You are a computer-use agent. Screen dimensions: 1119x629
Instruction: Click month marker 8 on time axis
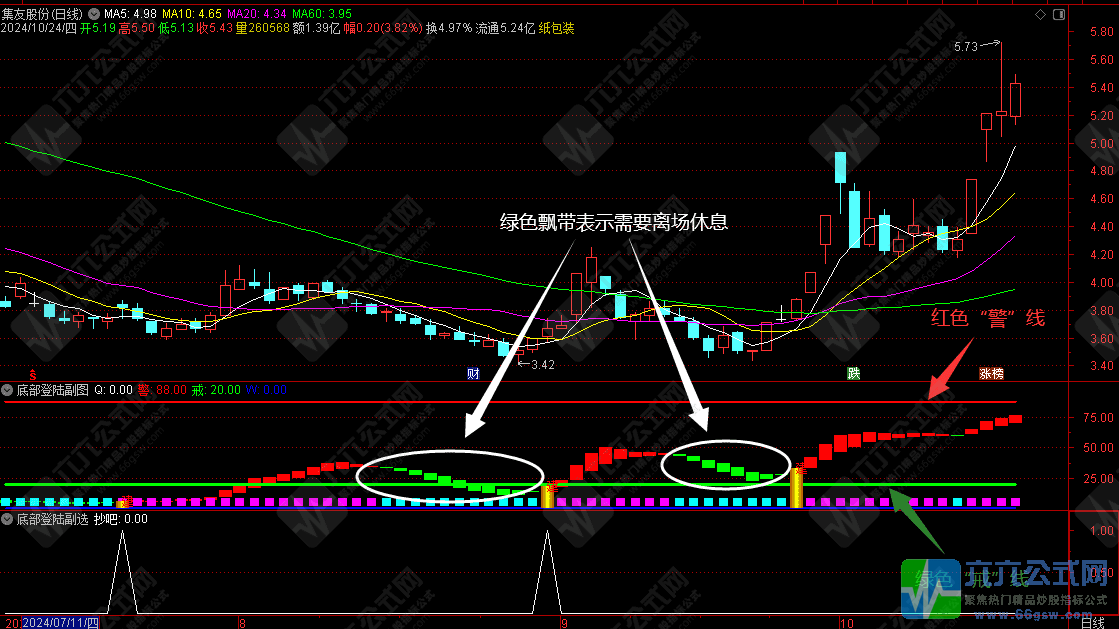[243, 623]
